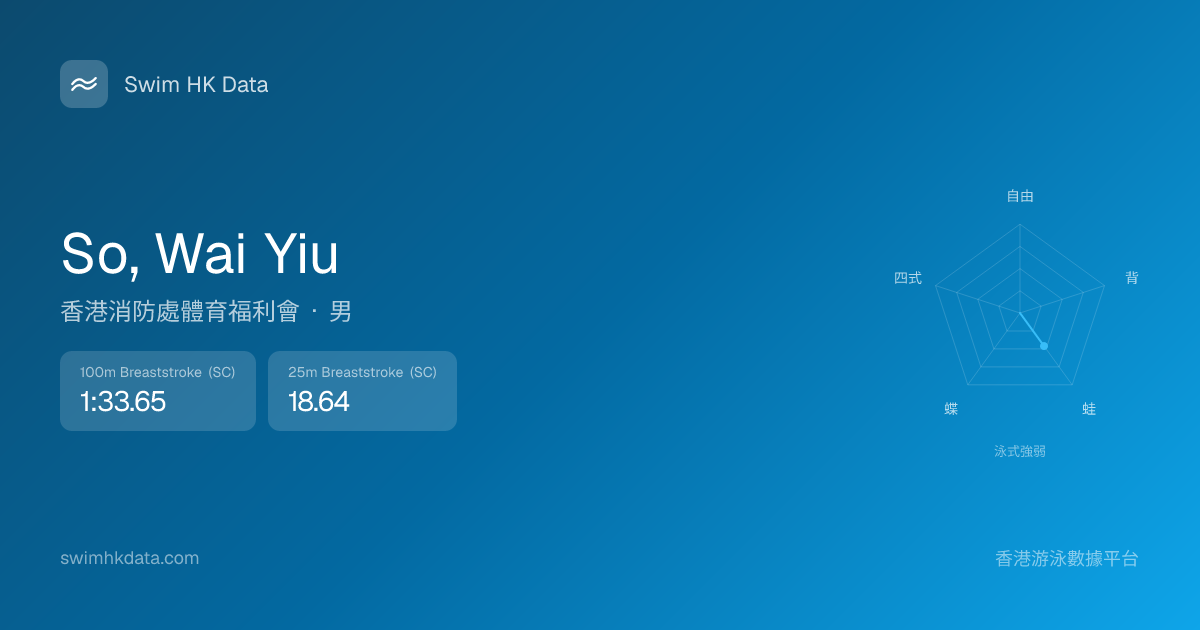Select the Swim HK Data brand title
1200x630 pixels.
pos(196,85)
